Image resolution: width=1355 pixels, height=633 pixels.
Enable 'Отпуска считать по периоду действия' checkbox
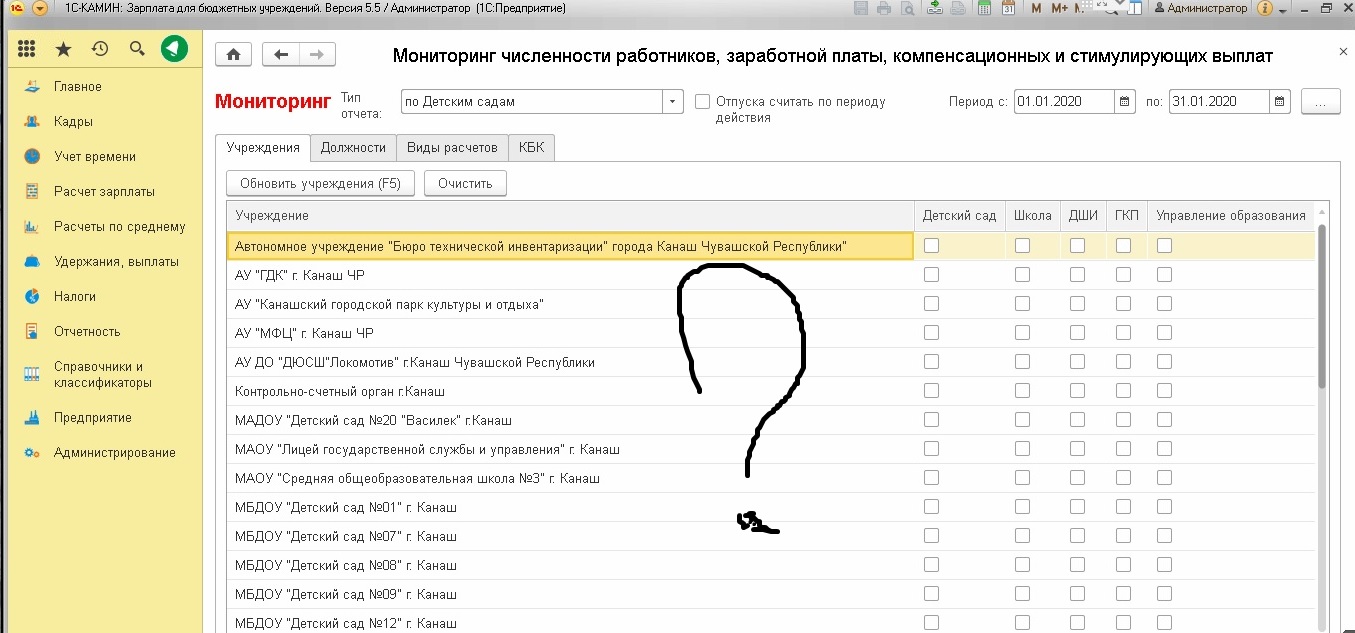pyautogui.click(x=702, y=101)
